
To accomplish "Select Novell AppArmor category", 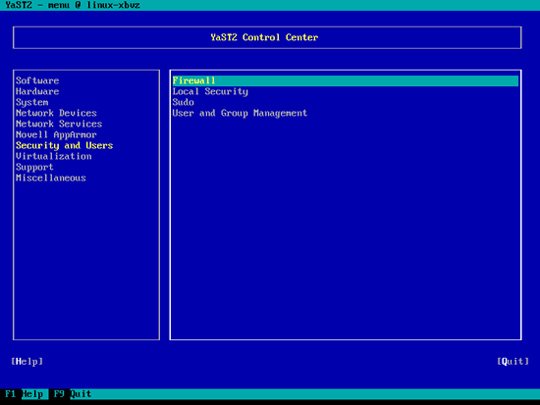I will 56,135.
